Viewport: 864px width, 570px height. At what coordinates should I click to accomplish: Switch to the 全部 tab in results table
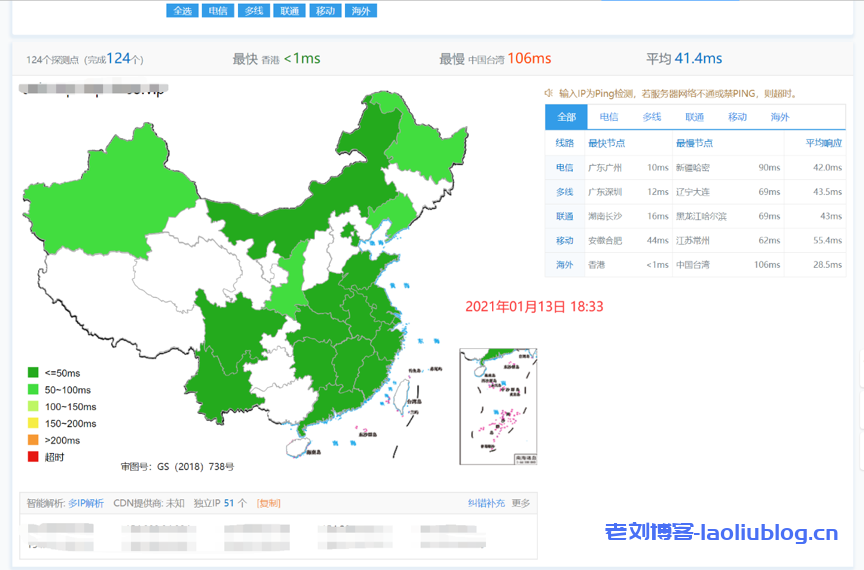click(x=566, y=117)
